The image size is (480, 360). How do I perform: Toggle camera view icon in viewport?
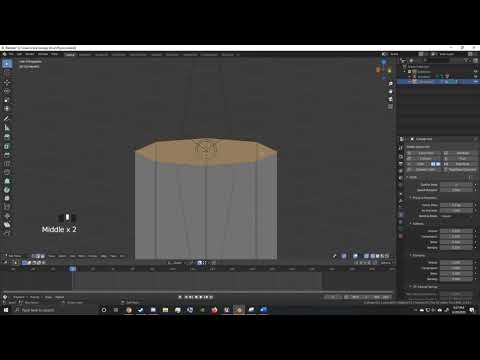(x=390, y=99)
